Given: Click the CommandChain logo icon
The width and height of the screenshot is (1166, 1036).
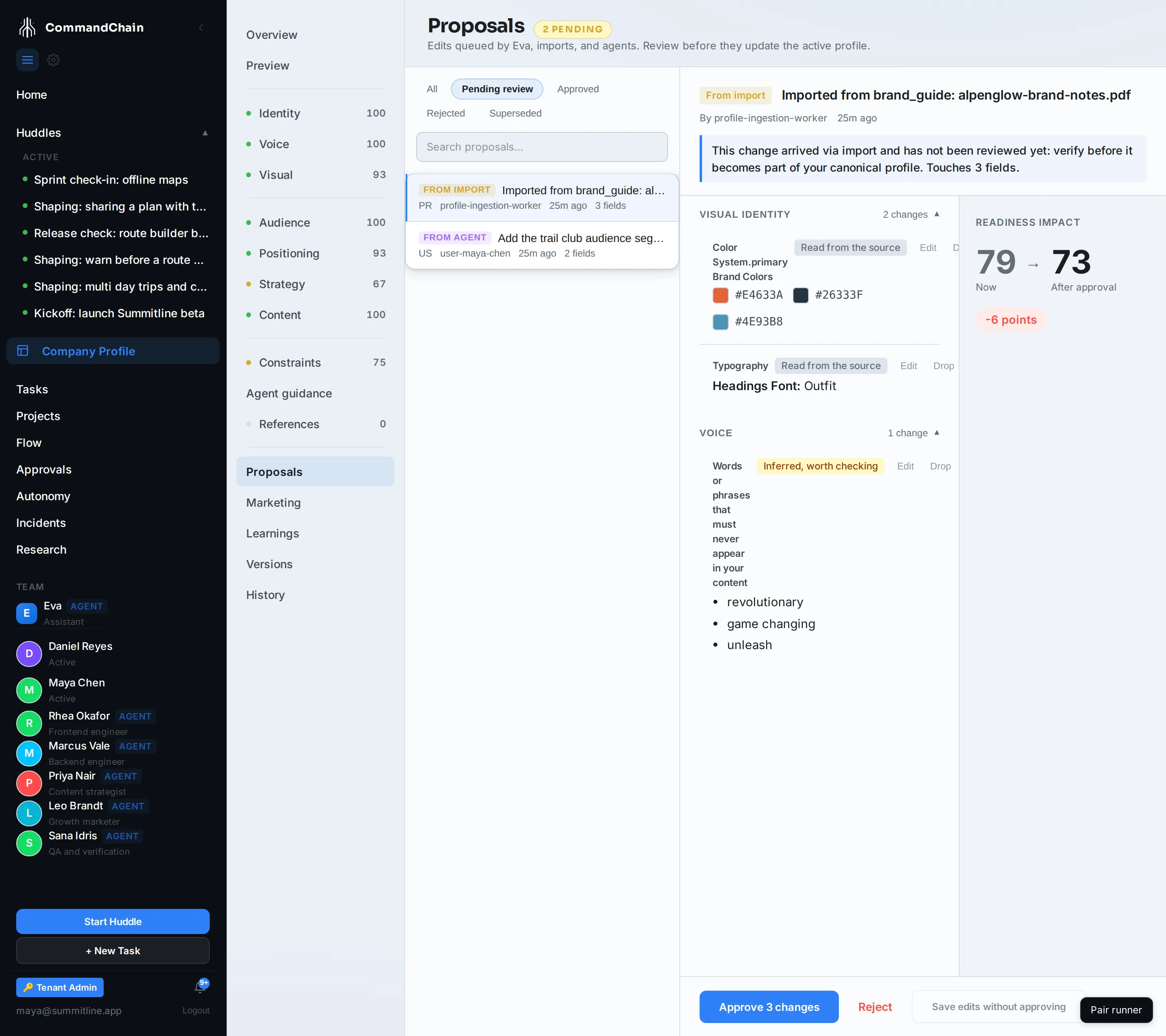Looking at the screenshot, I should 27,27.
